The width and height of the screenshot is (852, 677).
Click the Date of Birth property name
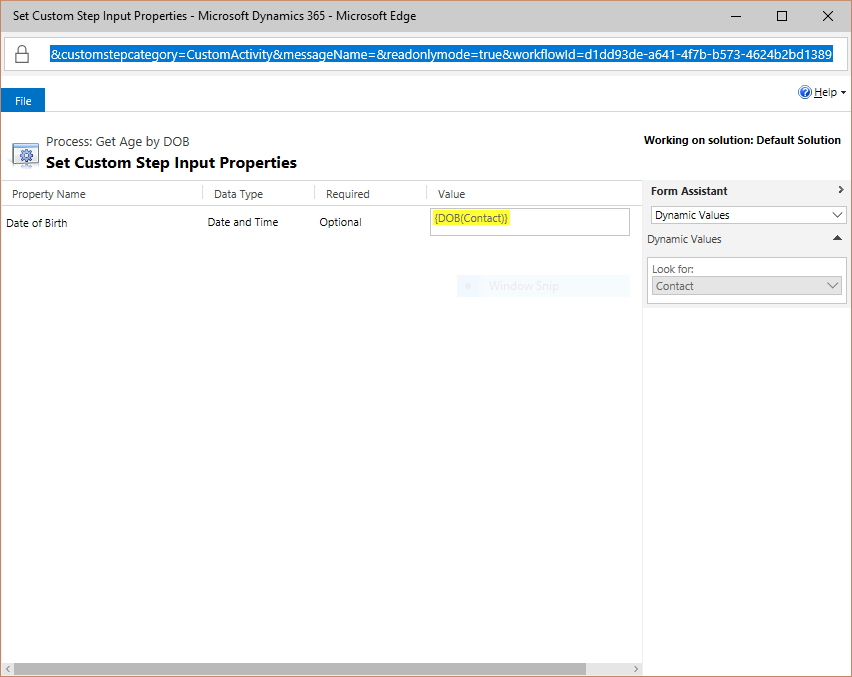(x=37, y=223)
